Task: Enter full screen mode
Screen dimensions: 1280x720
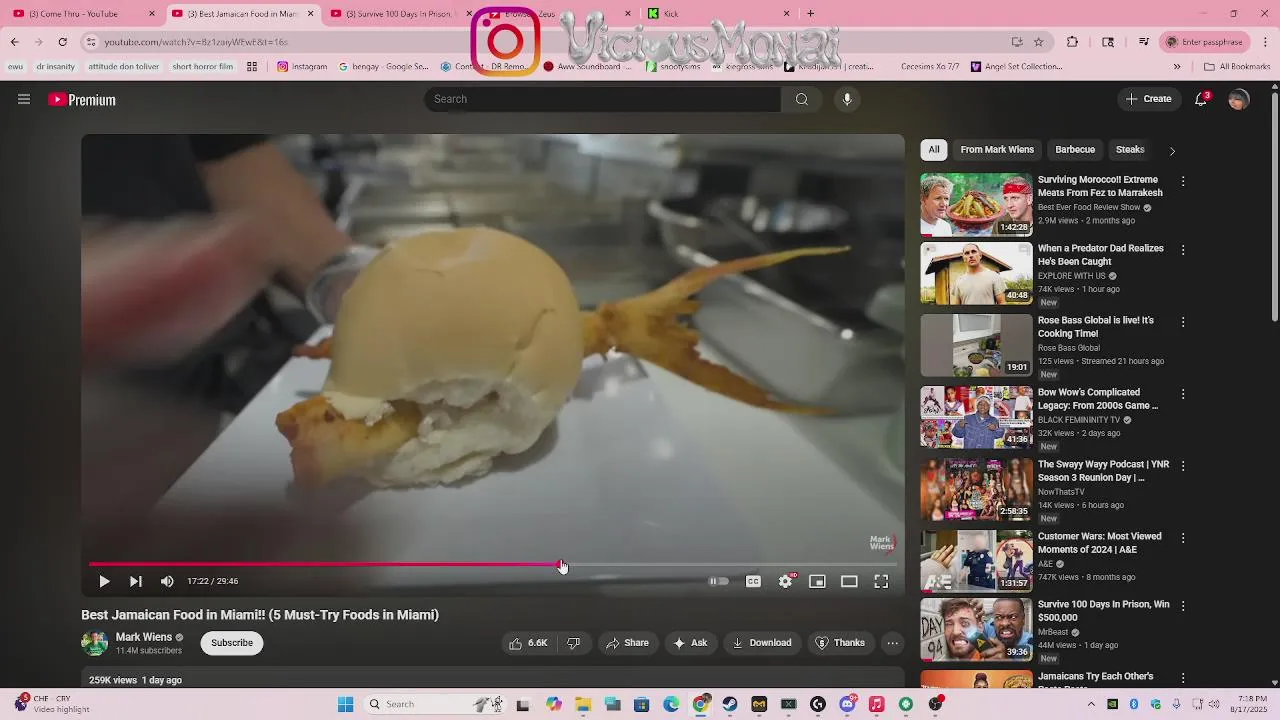Action: click(881, 581)
